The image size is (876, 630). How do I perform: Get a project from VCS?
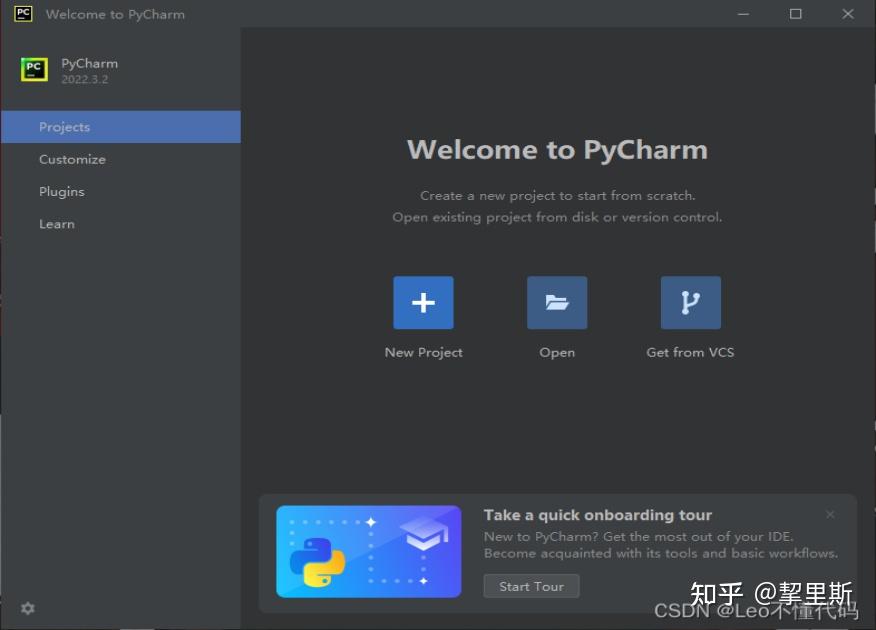click(x=690, y=302)
